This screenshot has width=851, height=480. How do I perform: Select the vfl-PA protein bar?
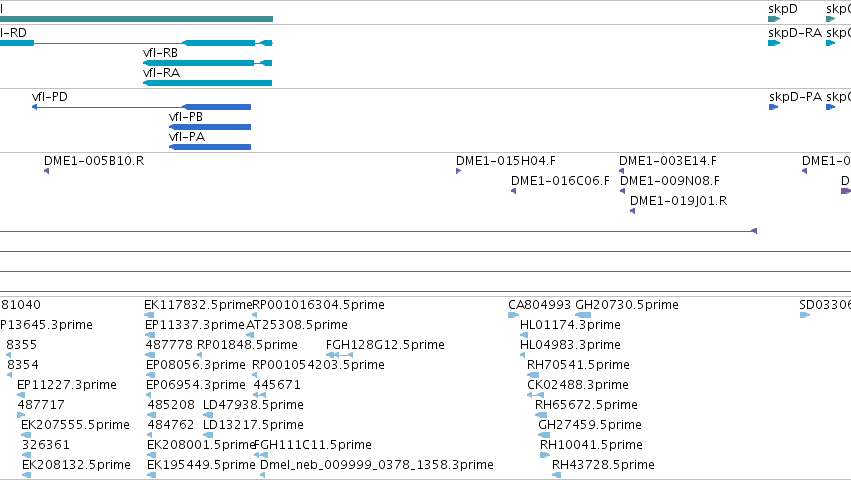210,147
